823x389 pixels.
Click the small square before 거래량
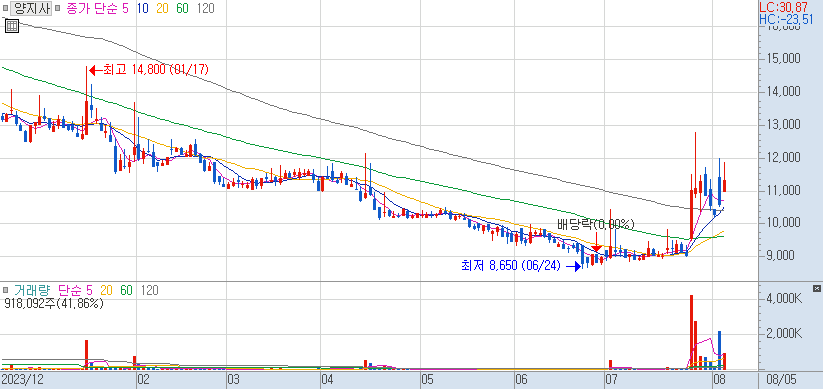point(5,290)
